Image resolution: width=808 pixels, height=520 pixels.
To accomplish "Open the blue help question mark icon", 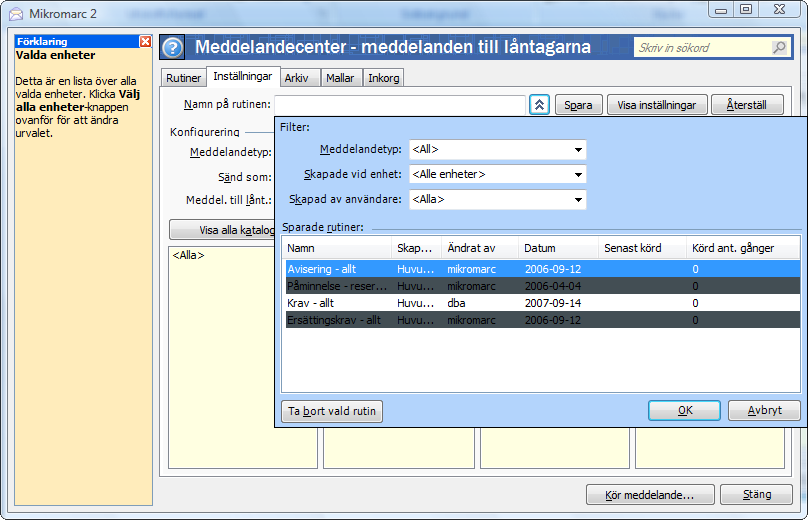I will pos(173,48).
